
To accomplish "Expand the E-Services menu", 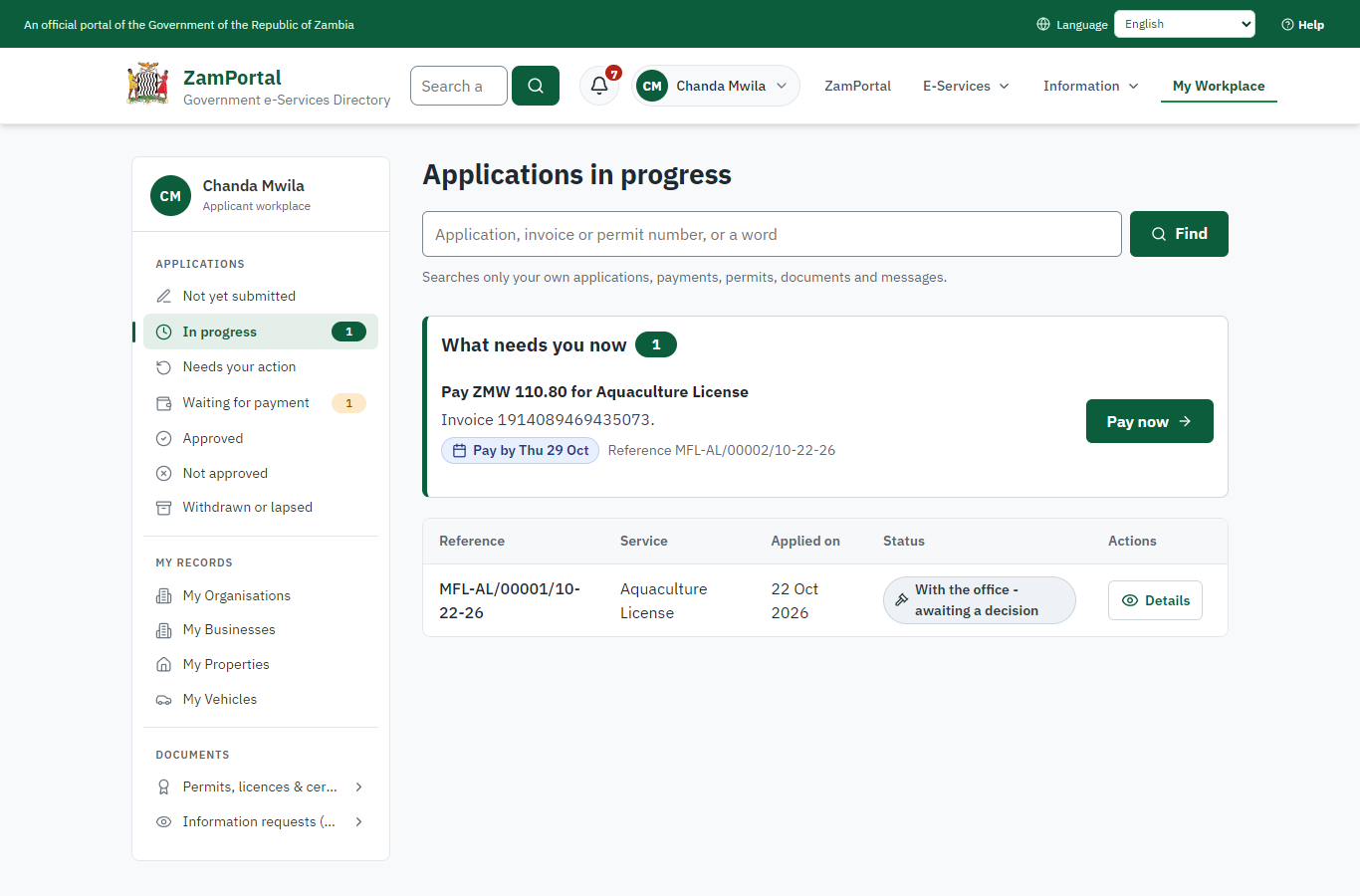I will point(966,86).
